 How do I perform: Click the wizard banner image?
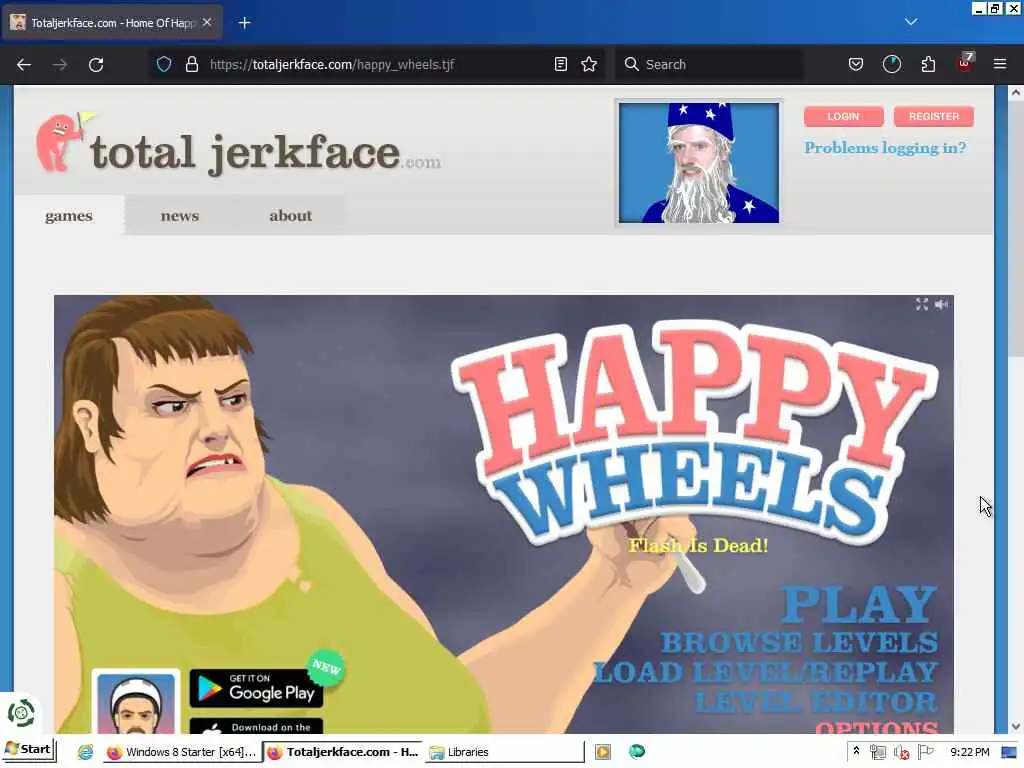699,163
